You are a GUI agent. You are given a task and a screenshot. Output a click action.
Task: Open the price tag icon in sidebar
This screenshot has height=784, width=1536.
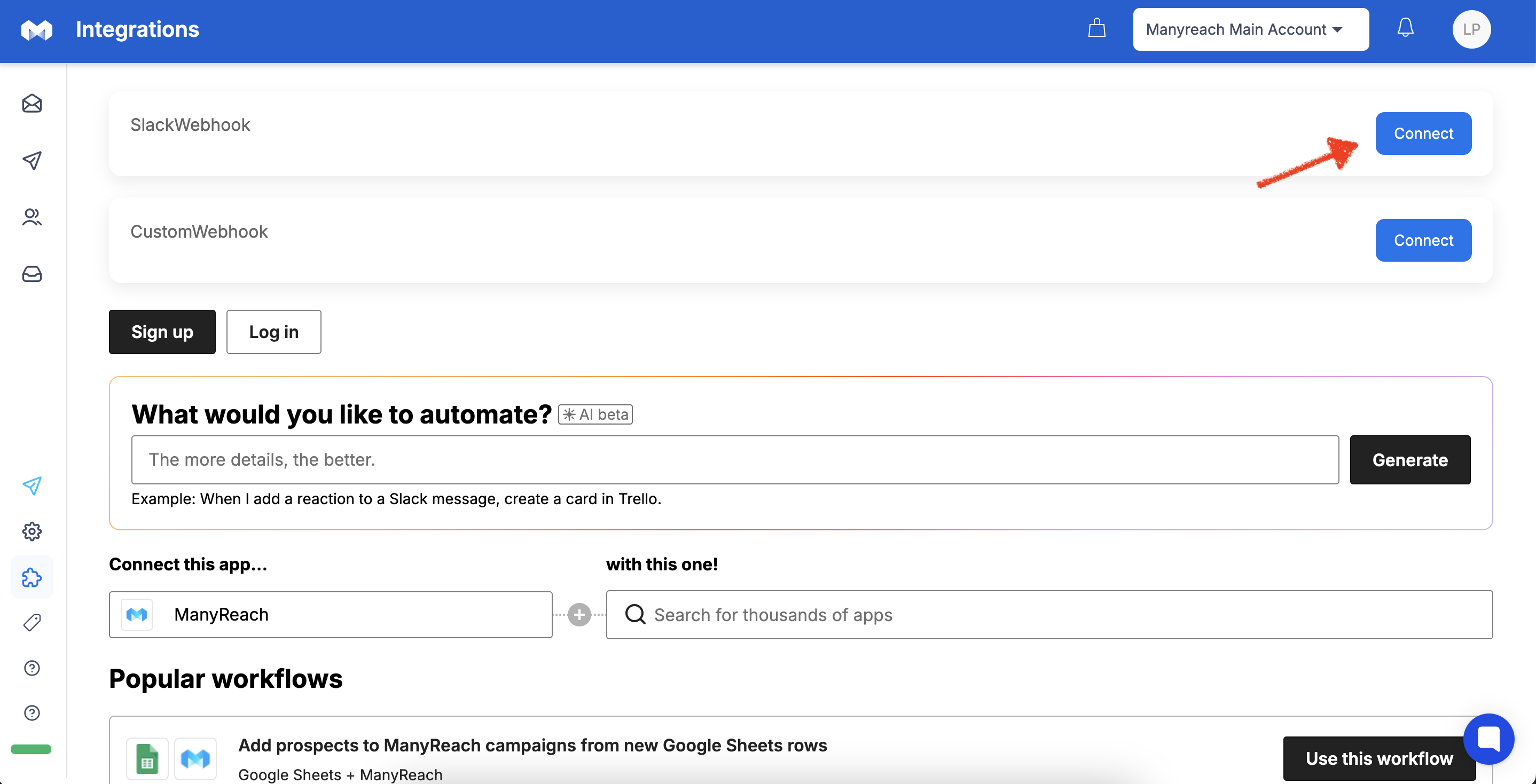pos(32,622)
